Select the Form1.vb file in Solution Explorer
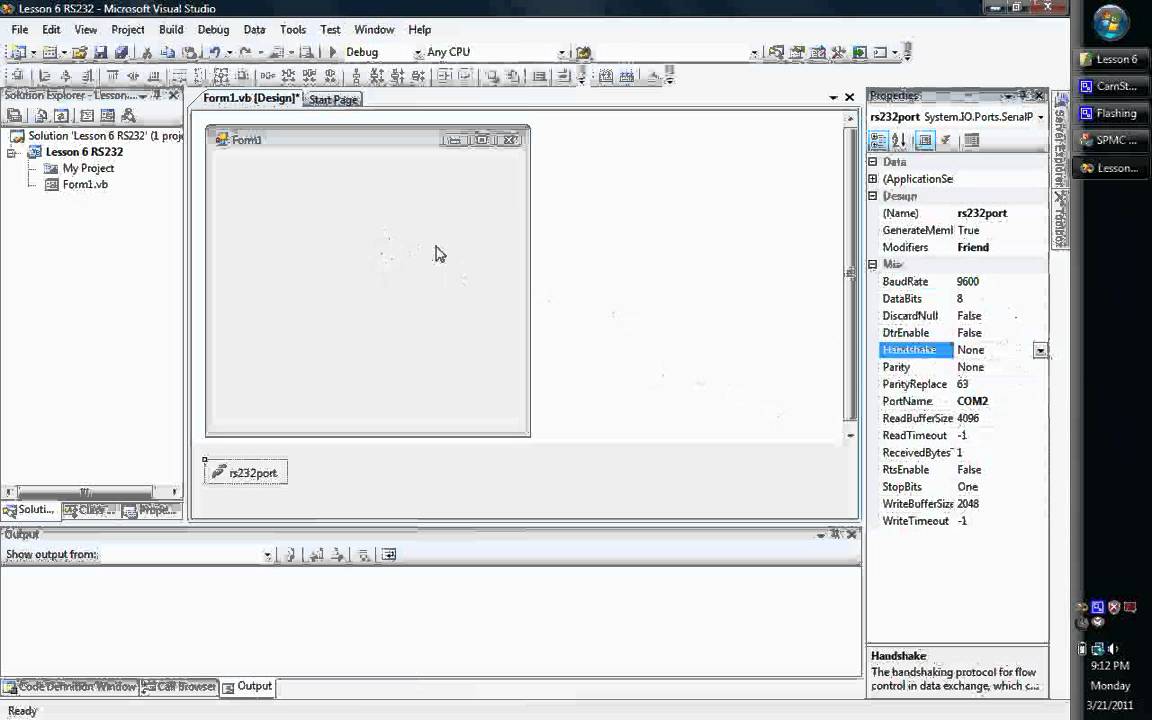This screenshot has height=720, width=1152. click(85, 184)
